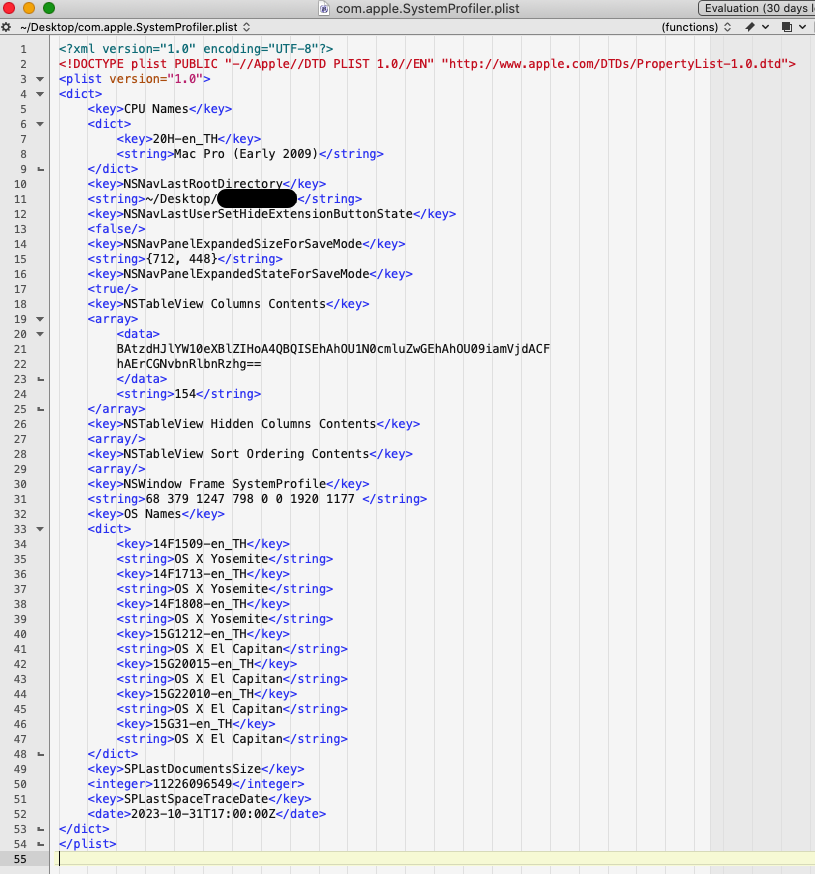Click 'NSTableView Hidden Columns Contents' key
This screenshot has width=815, height=874.
pyautogui.click(x=250, y=424)
